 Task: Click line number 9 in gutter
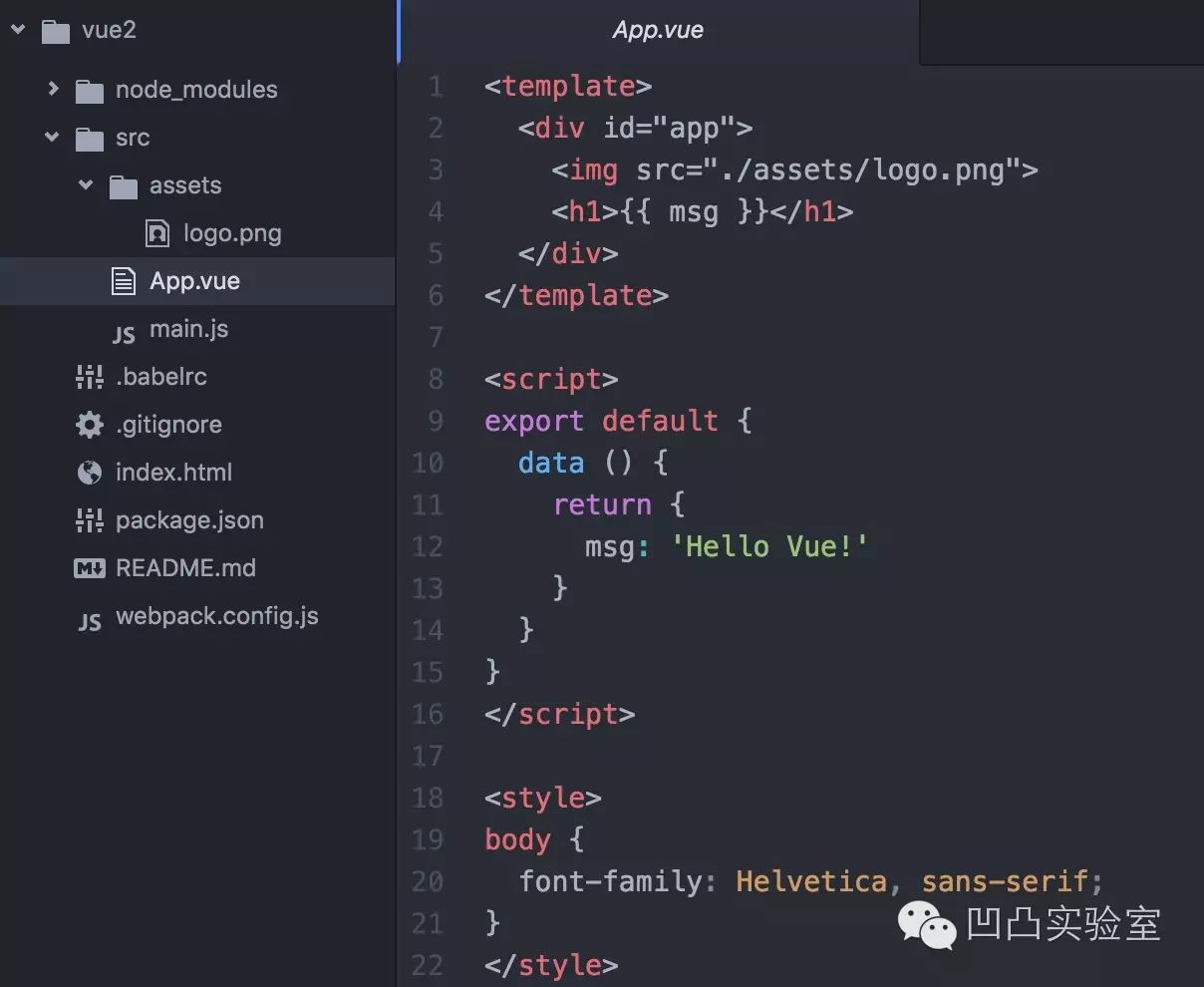(x=436, y=422)
